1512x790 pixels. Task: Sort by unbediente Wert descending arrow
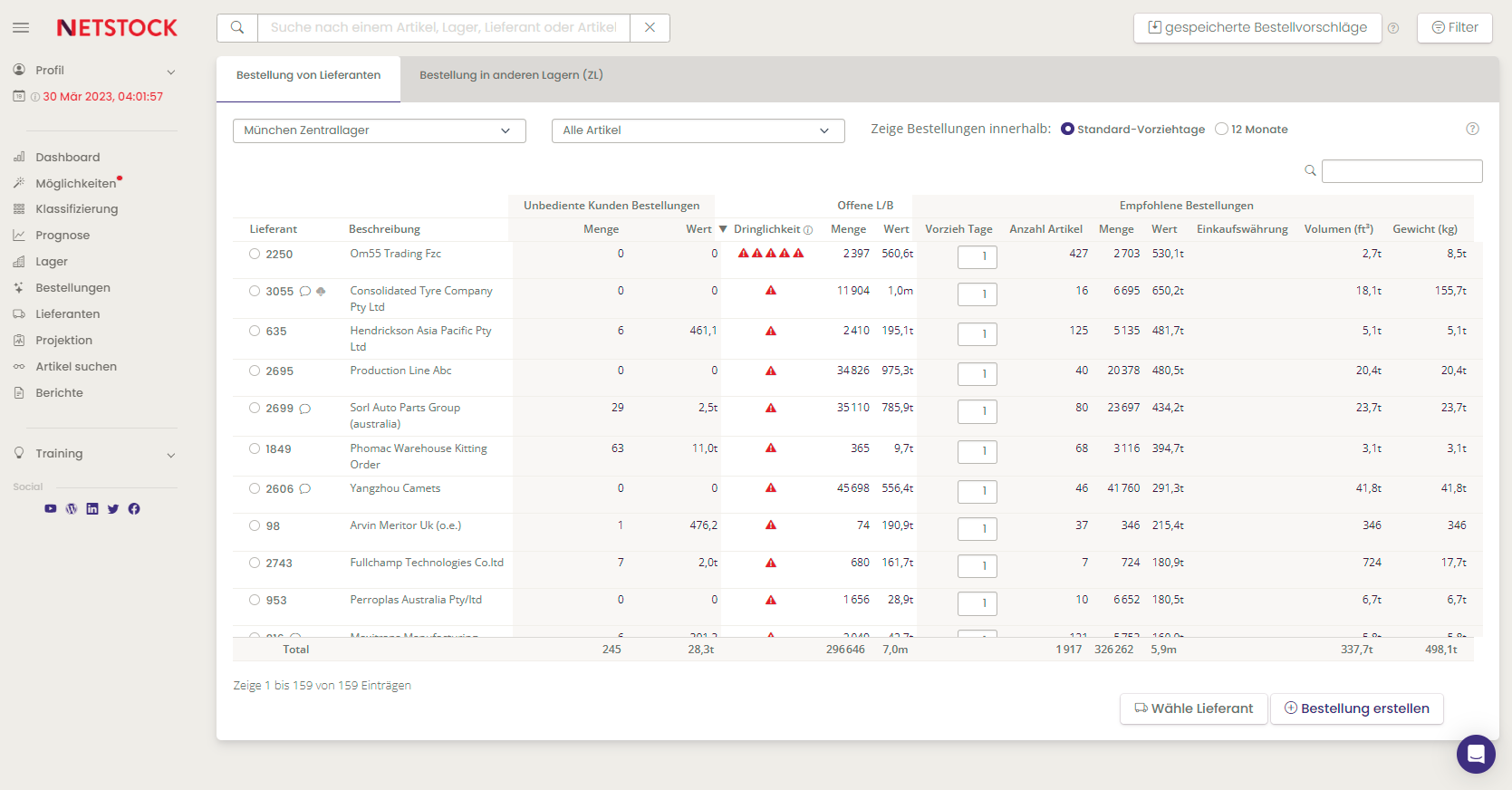[723, 229]
